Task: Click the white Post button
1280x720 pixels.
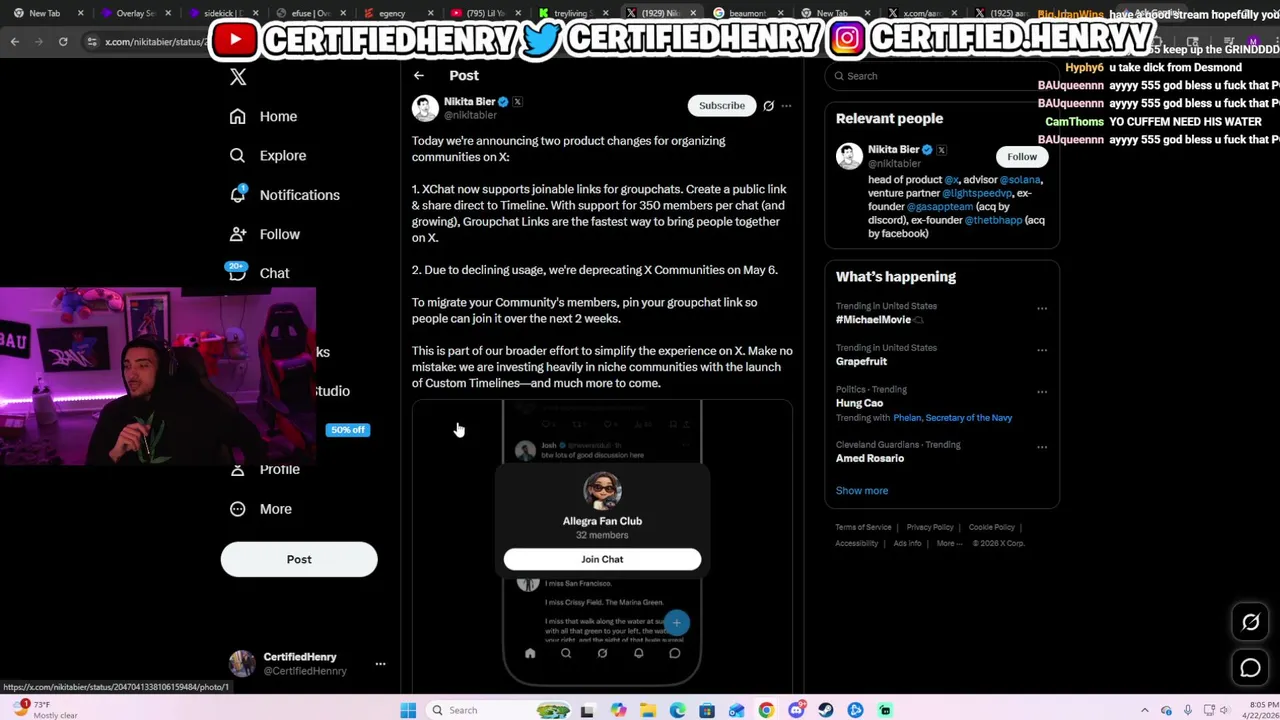Action: [x=299, y=560]
